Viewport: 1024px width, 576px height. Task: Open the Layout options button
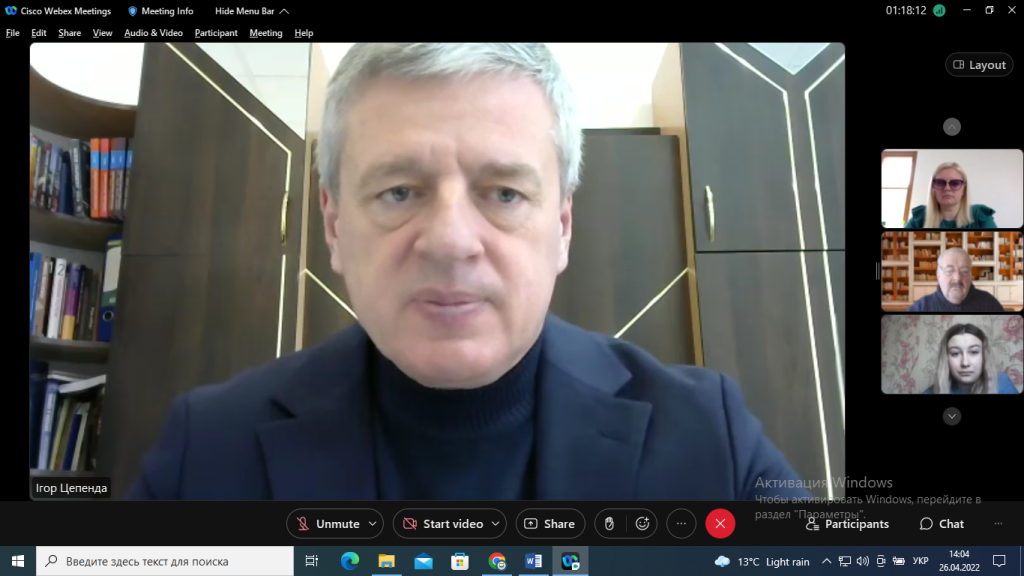(978, 65)
